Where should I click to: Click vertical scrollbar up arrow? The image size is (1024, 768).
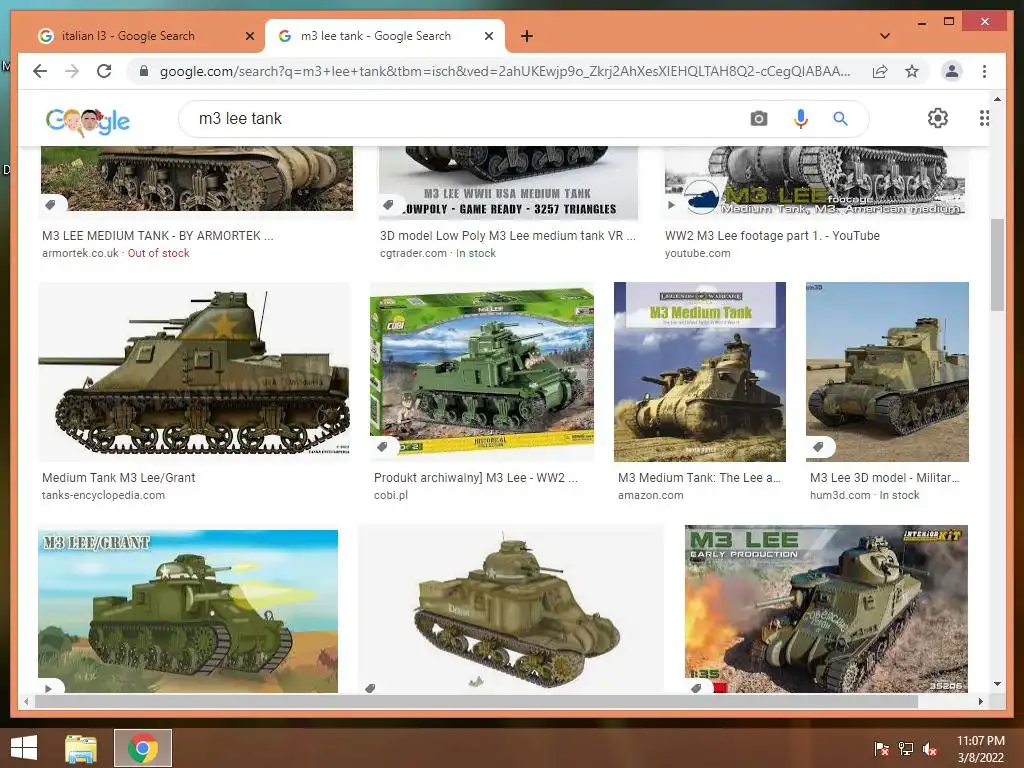[997, 99]
